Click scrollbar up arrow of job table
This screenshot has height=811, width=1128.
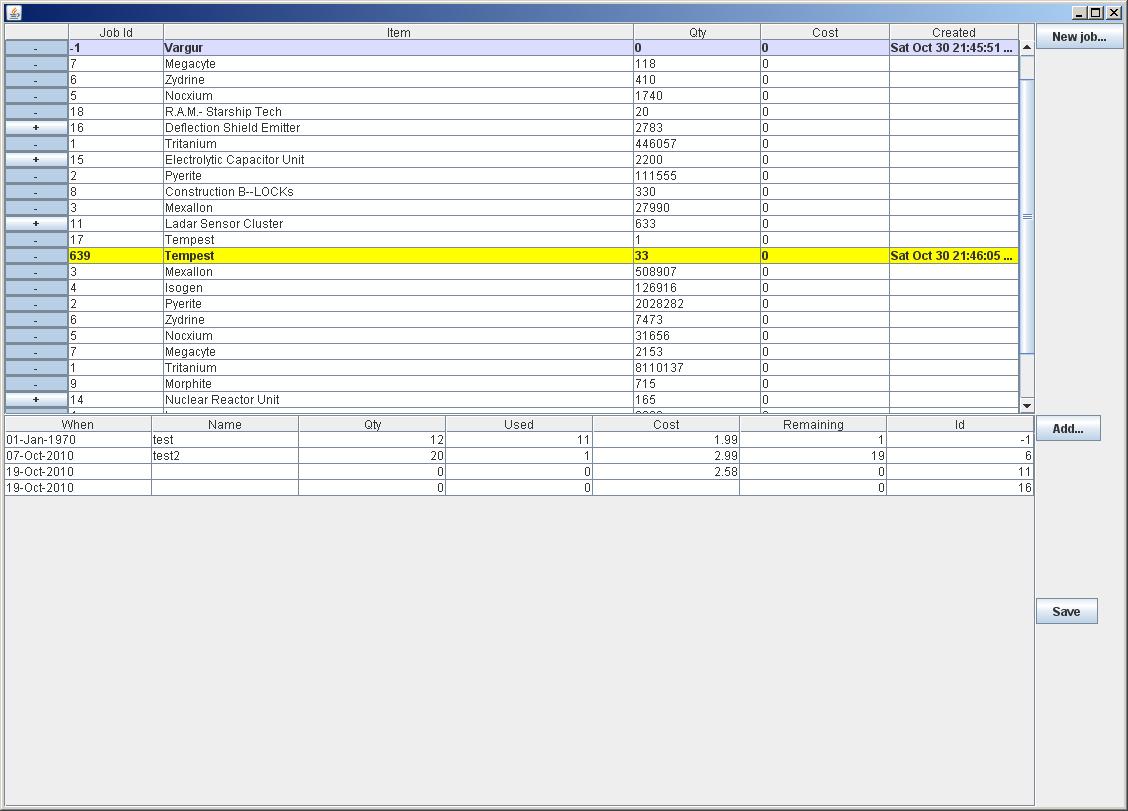pos(1027,47)
